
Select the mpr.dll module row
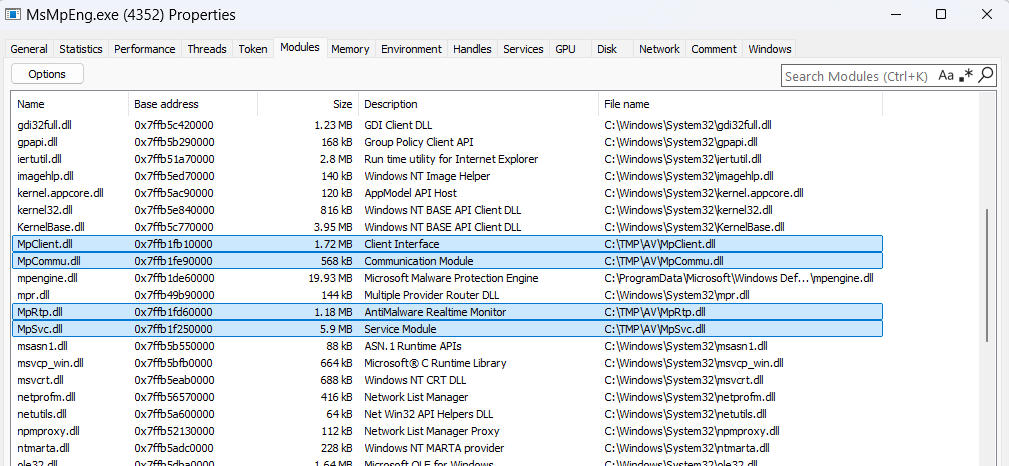tap(447, 295)
